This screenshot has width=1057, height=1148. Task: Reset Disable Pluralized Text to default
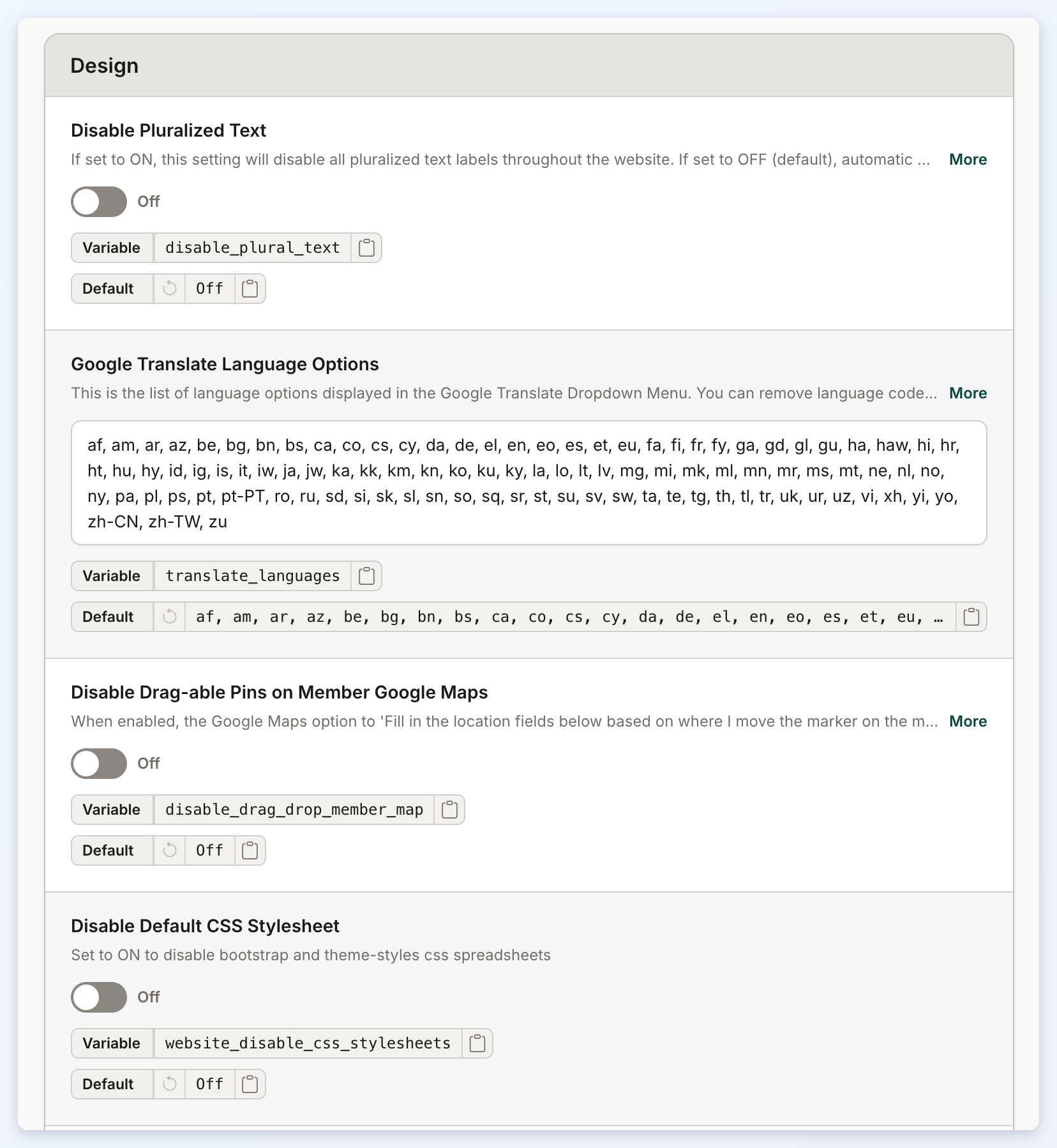[170, 289]
